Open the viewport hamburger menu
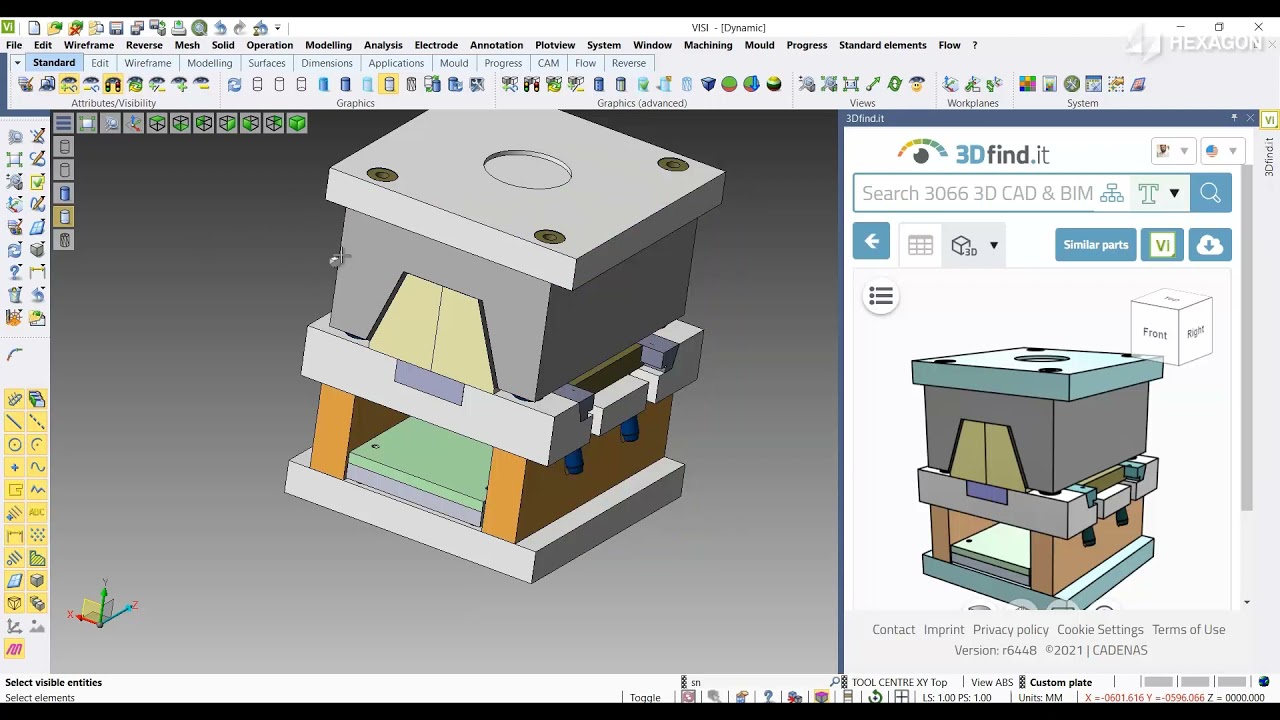This screenshot has width=1280, height=720. click(63, 123)
